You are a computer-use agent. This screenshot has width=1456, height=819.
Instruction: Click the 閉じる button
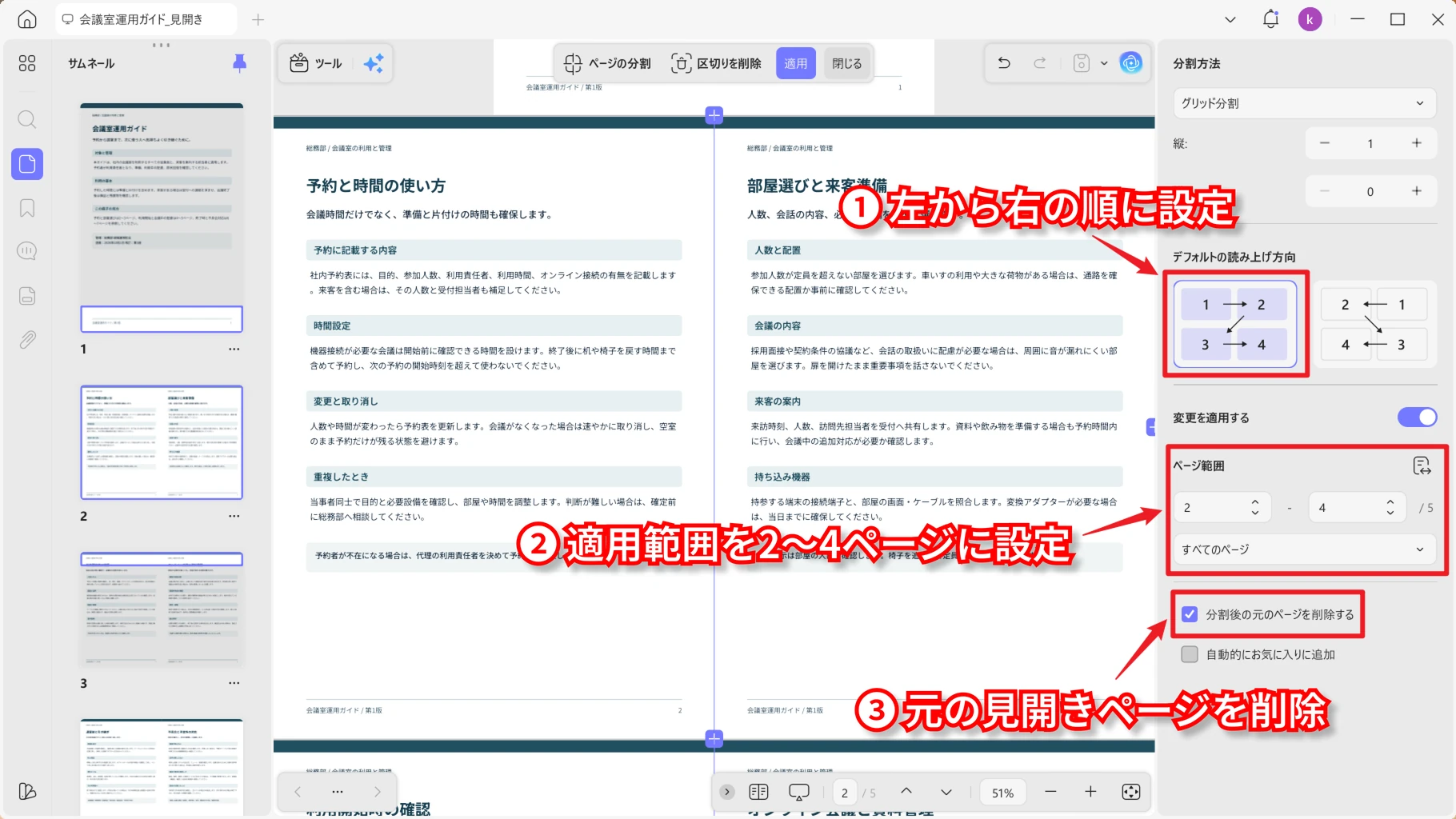pyautogui.click(x=846, y=63)
